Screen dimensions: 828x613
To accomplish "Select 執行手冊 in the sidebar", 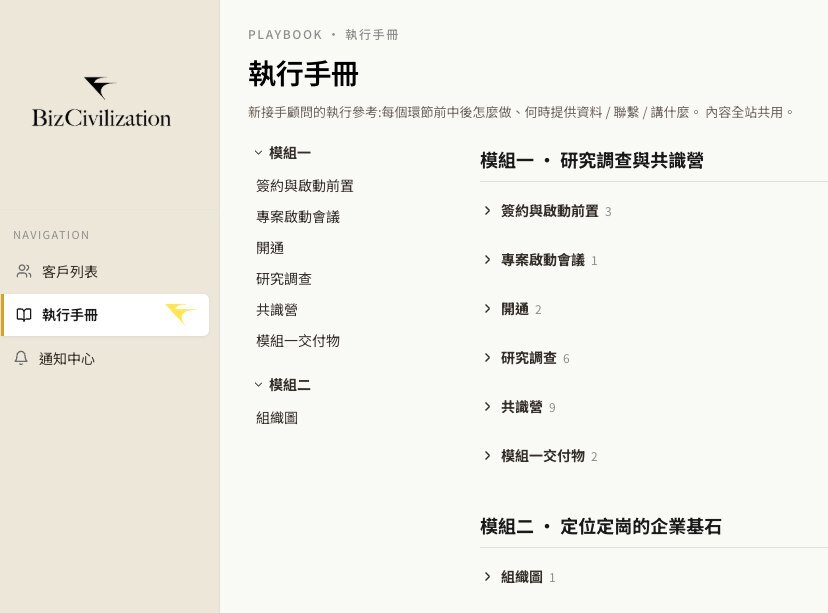I will coord(105,315).
